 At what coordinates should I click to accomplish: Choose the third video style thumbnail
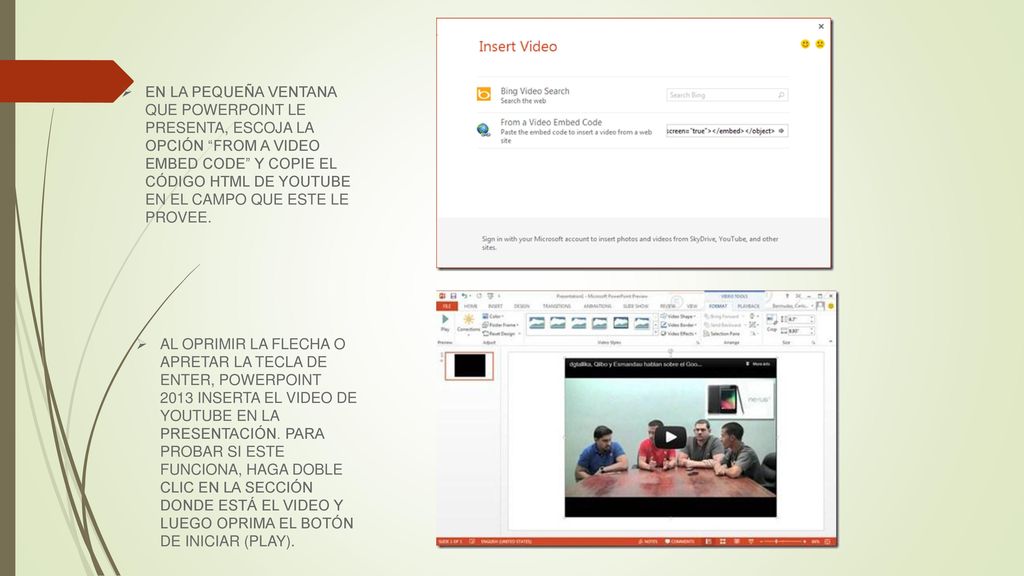click(579, 323)
